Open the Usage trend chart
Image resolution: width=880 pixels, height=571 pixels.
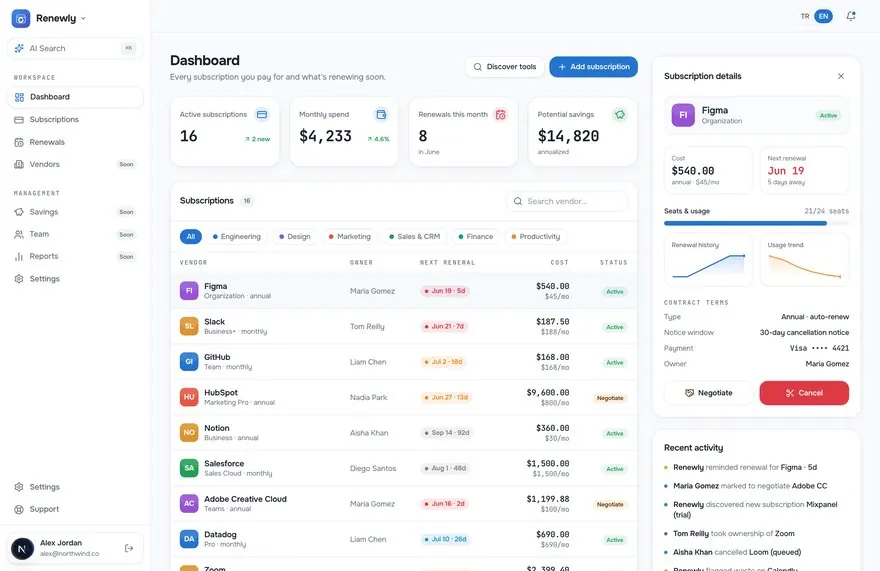[x=804, y=260]
